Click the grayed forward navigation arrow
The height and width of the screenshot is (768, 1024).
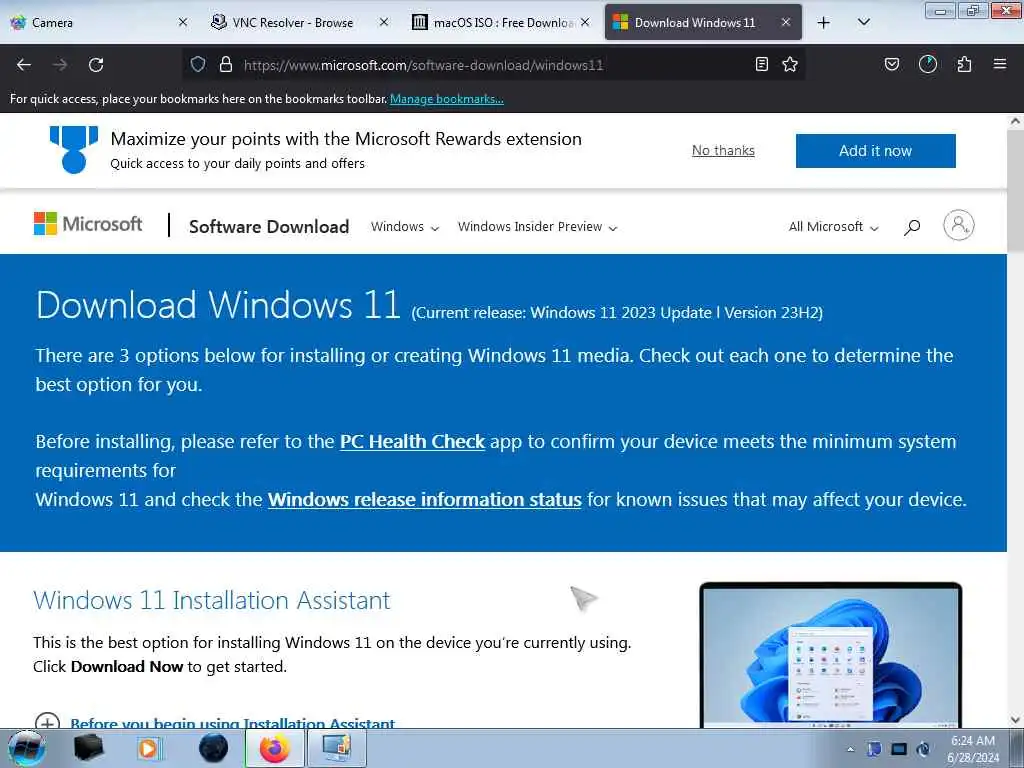coord(60,65)
